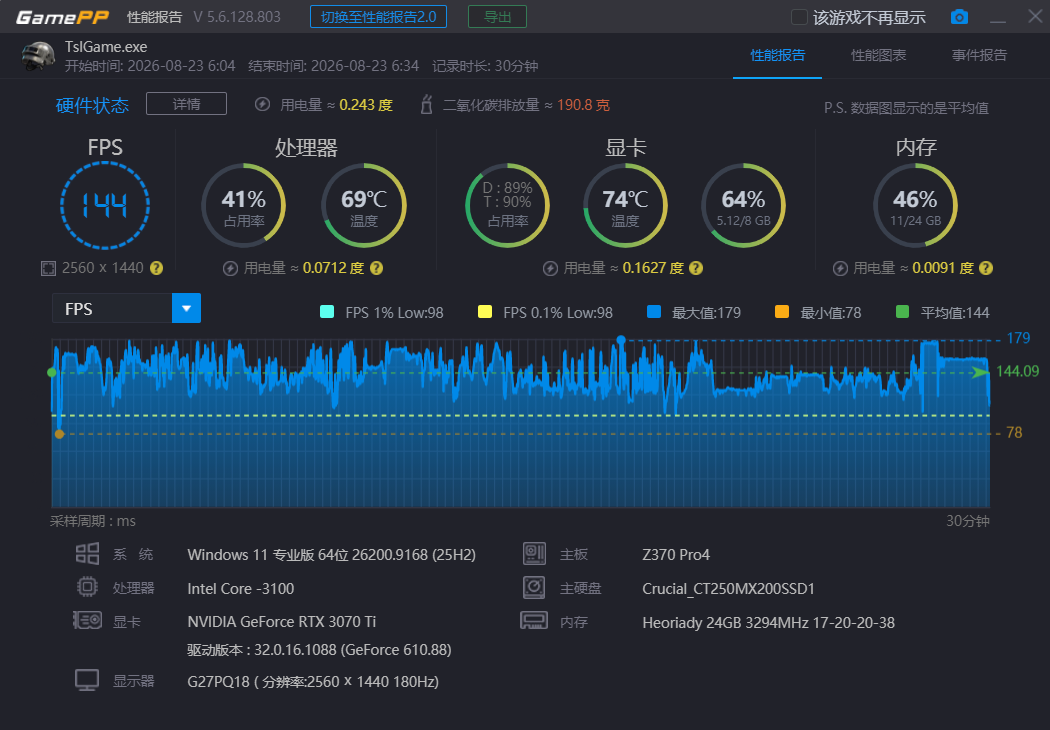Click the RAM module icon beside 内存 row
Screen dimensions: 1050x730
tap(534, 621)
